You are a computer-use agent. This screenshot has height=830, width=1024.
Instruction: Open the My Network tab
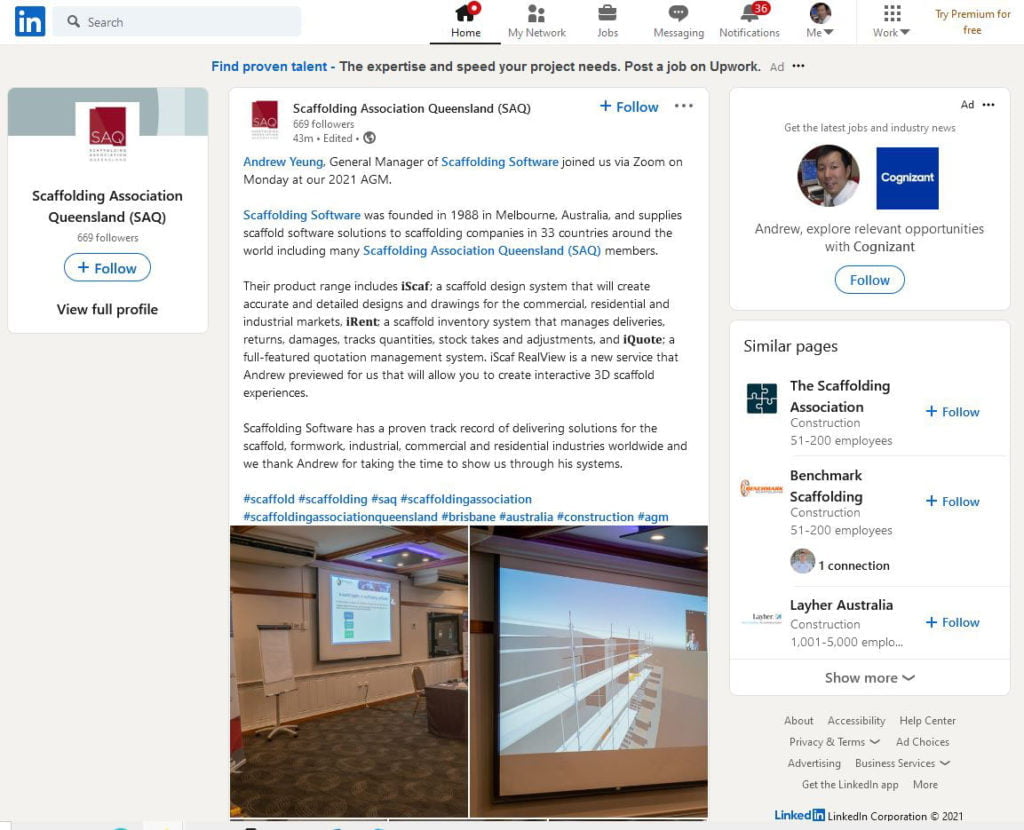[537, 22]
